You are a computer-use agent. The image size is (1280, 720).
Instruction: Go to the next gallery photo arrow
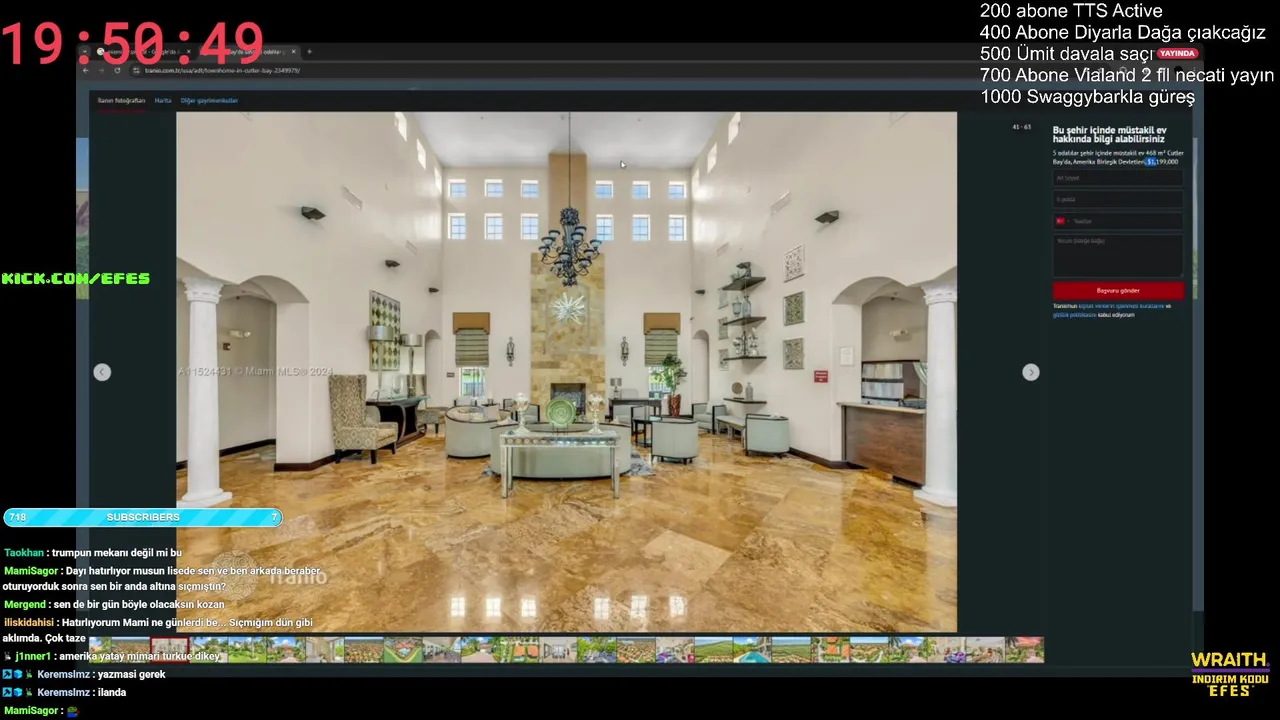[1030, 372]
